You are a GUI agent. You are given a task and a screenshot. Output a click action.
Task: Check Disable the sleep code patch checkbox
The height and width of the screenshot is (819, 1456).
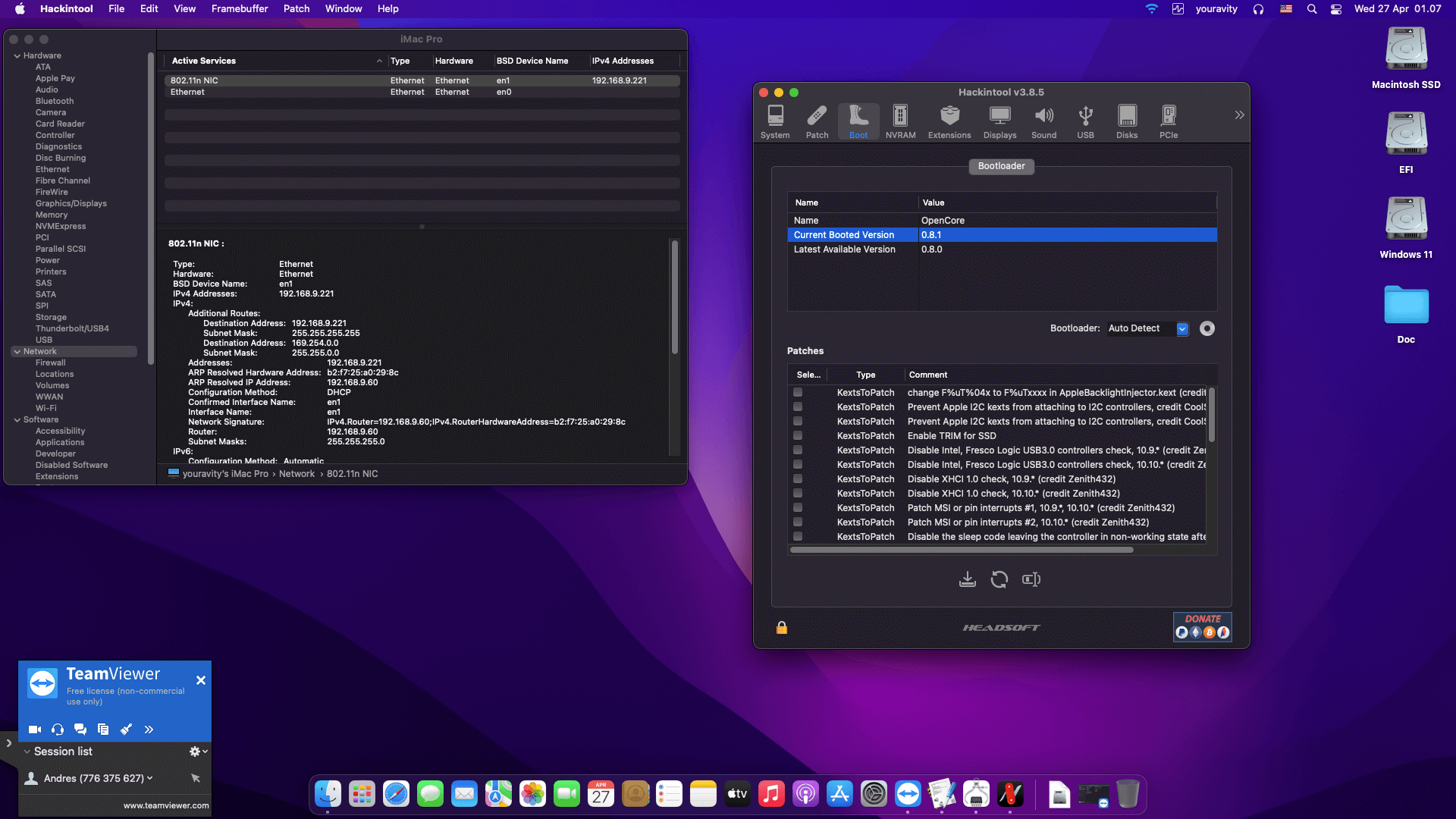click(798, 537)
